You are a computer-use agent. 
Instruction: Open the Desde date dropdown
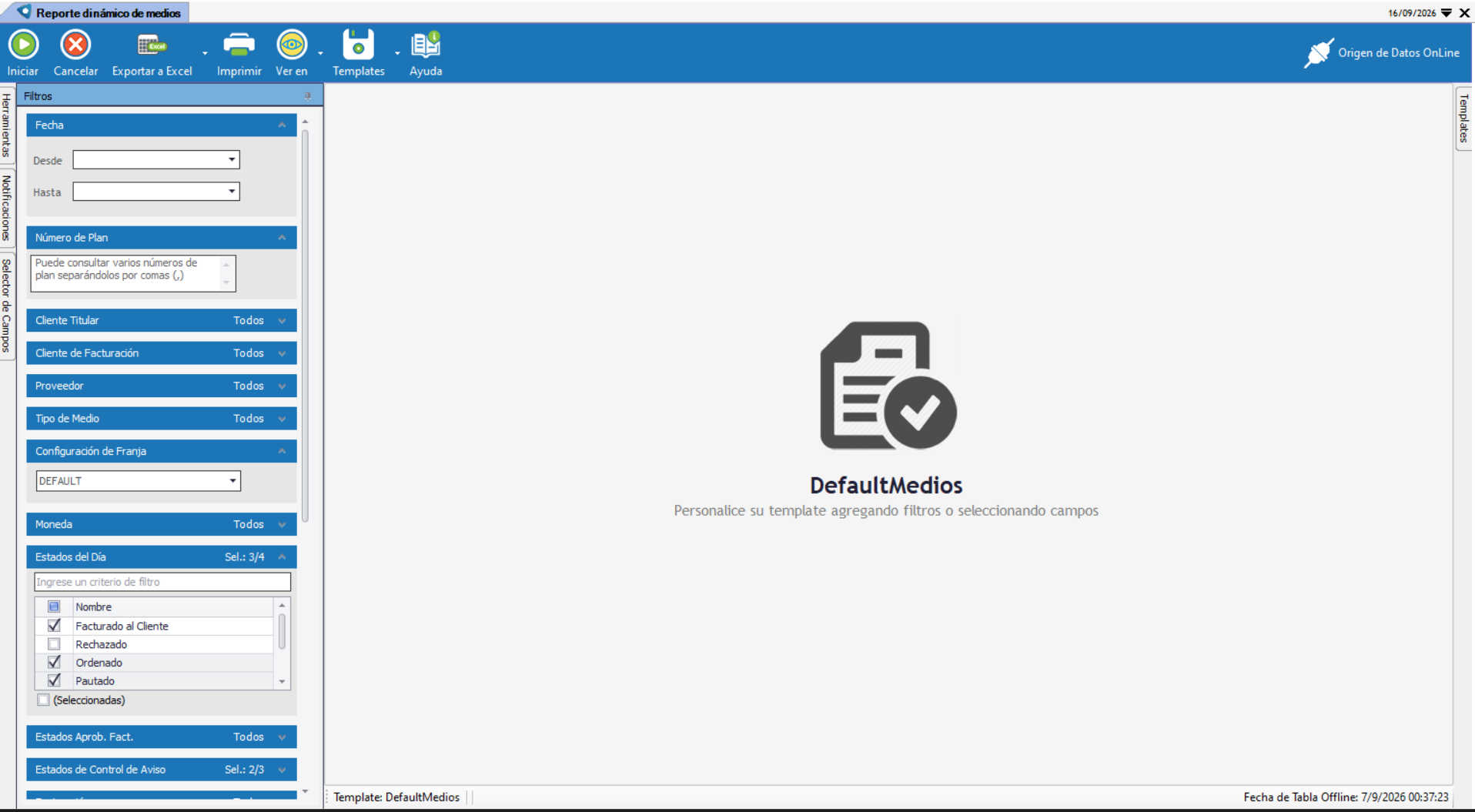232,159
